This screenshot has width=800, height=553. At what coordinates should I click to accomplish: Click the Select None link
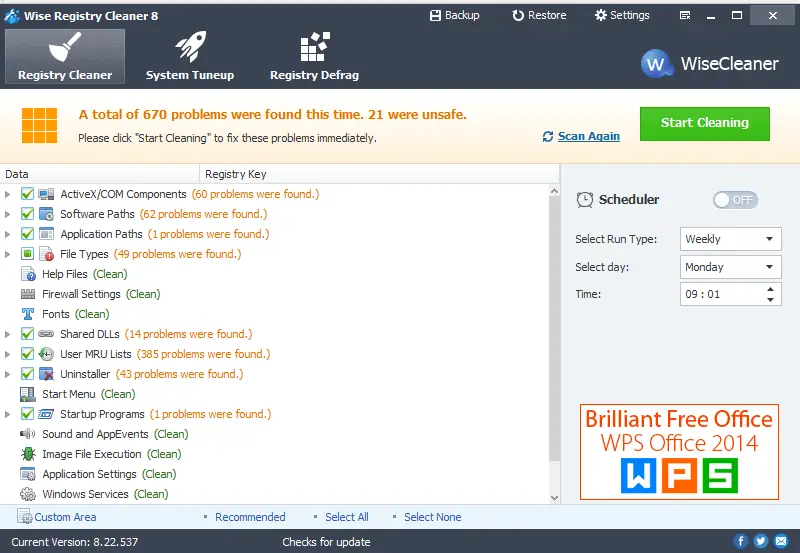click(433, 517)
